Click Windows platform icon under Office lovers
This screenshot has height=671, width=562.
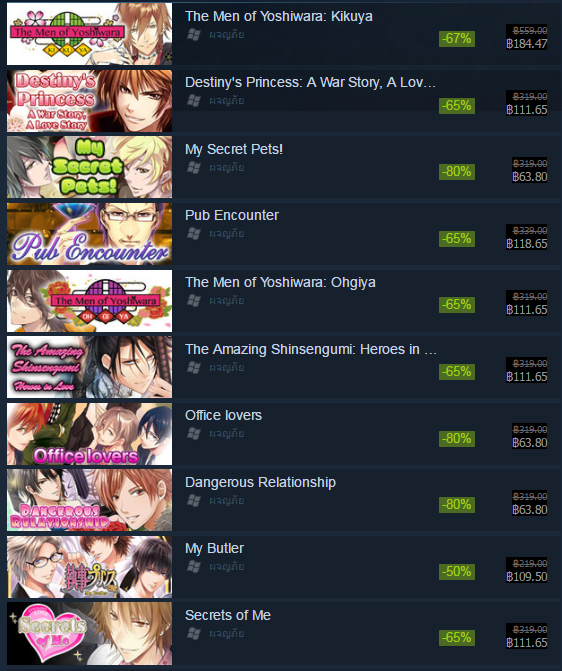click(x=194, y=434)
